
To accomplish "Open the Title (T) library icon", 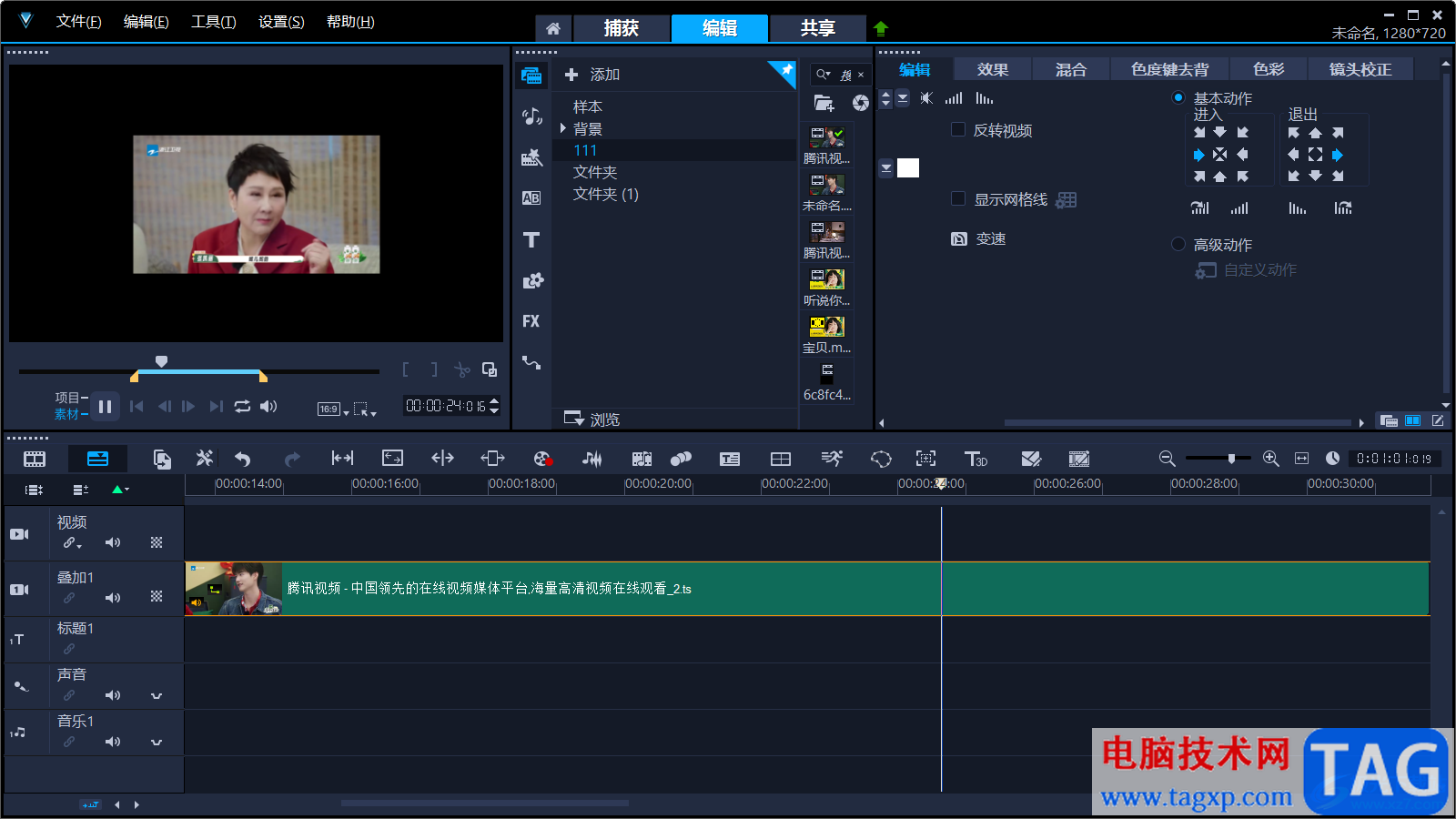I will (x=531, y=239).
